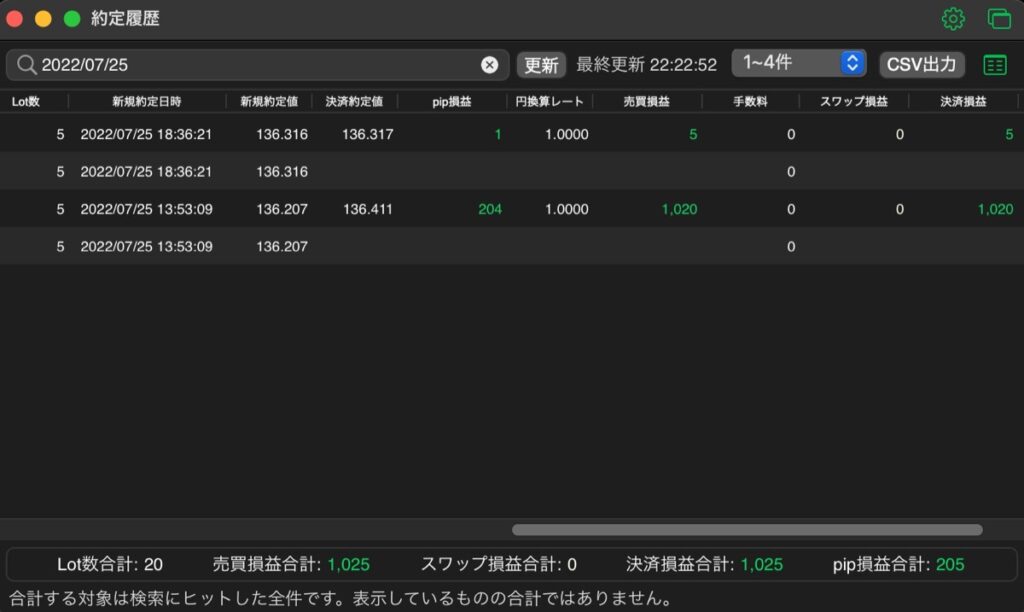Click the horizontal scrollbar thumb

747,530
